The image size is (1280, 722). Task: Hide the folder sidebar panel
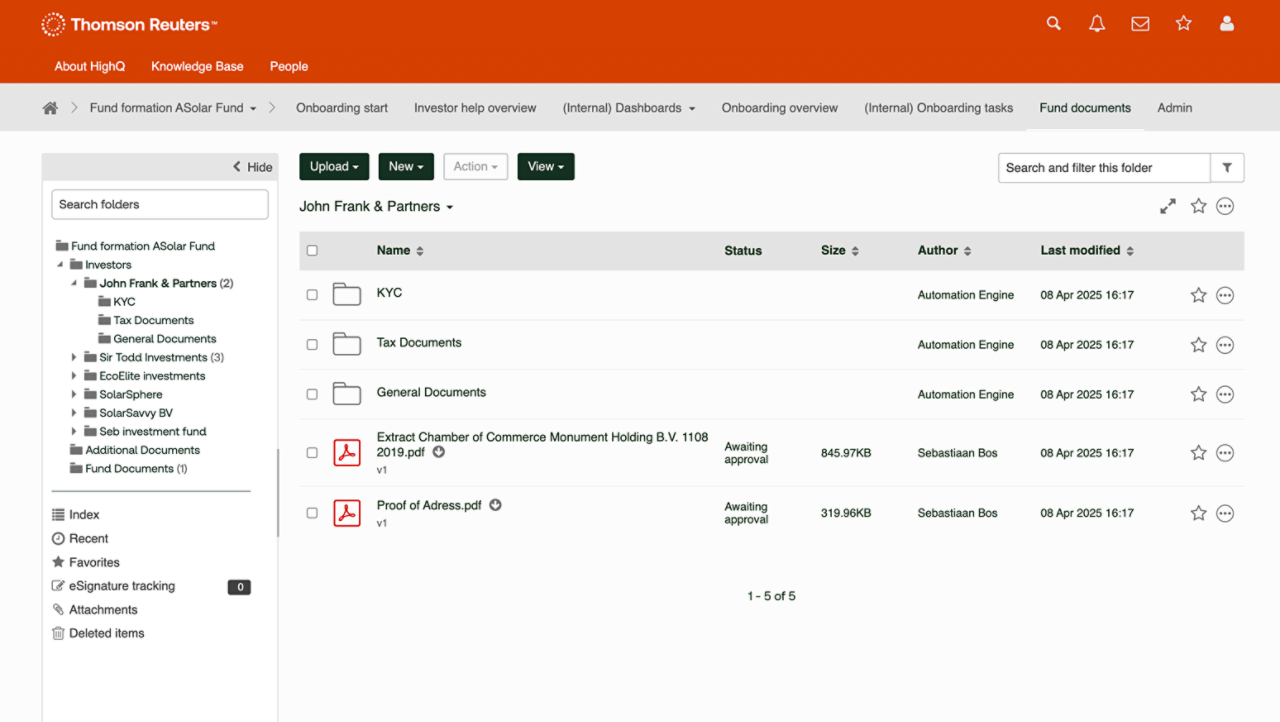point(252,167)
